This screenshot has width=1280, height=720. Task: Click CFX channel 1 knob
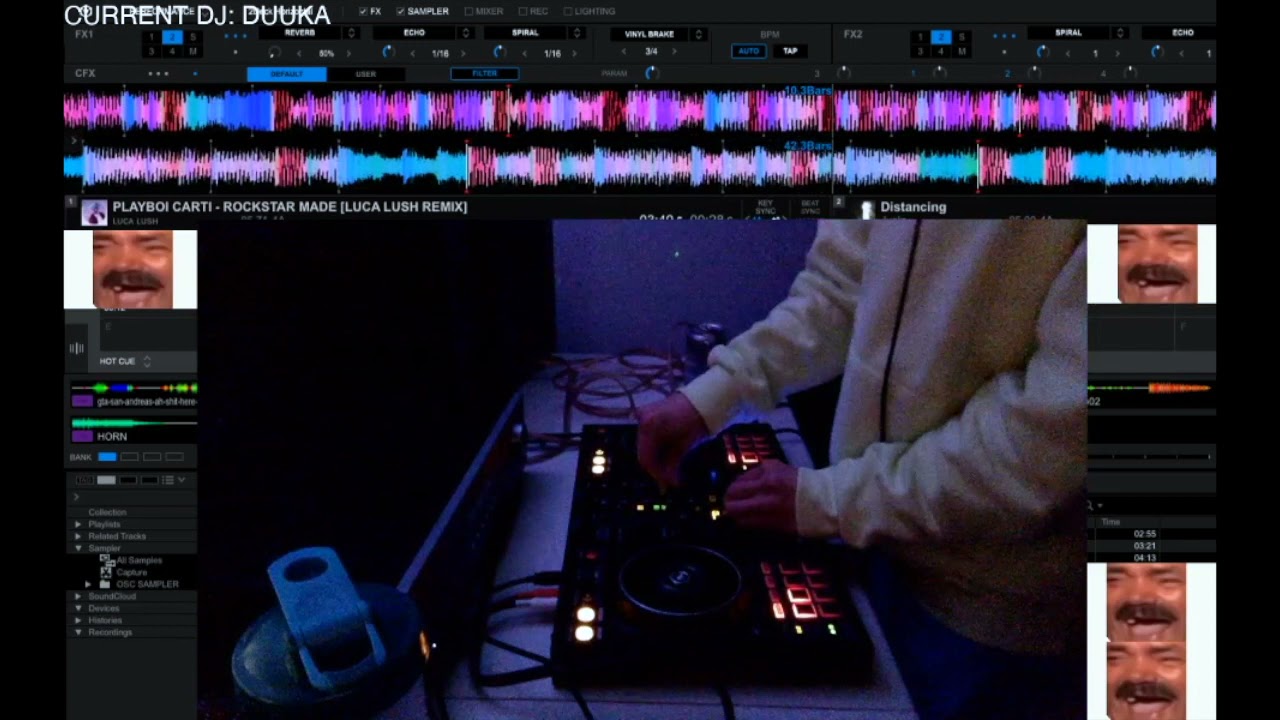coord(938,73)
